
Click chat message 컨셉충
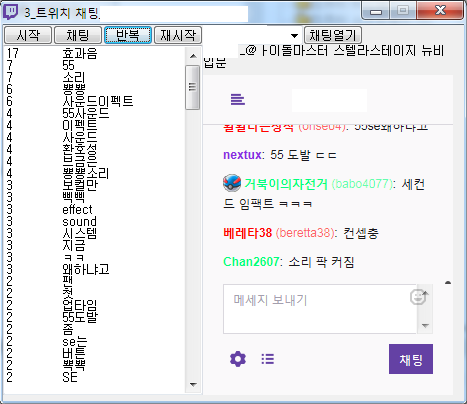[361, 233]
